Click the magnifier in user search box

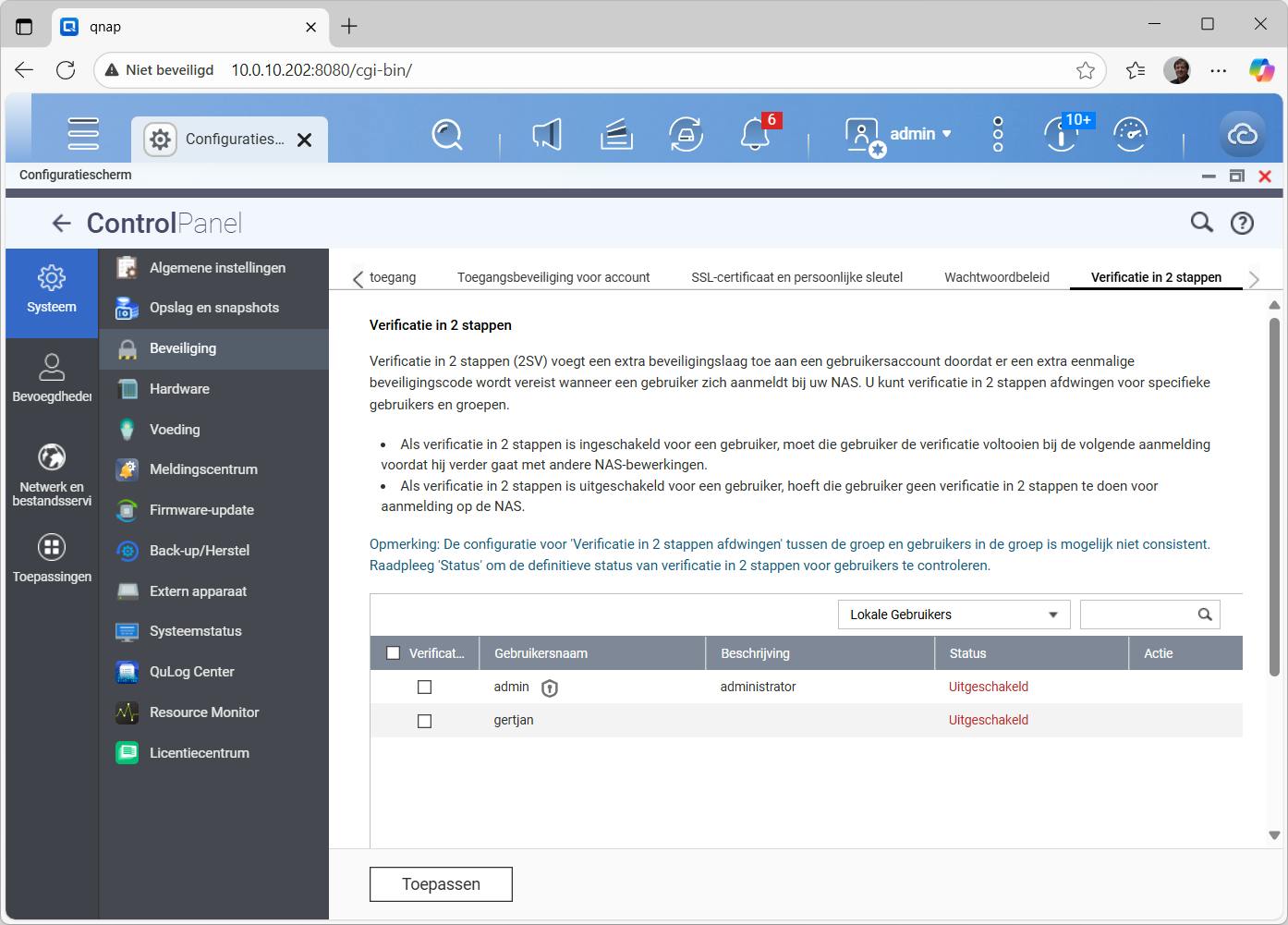(1205, 615)
